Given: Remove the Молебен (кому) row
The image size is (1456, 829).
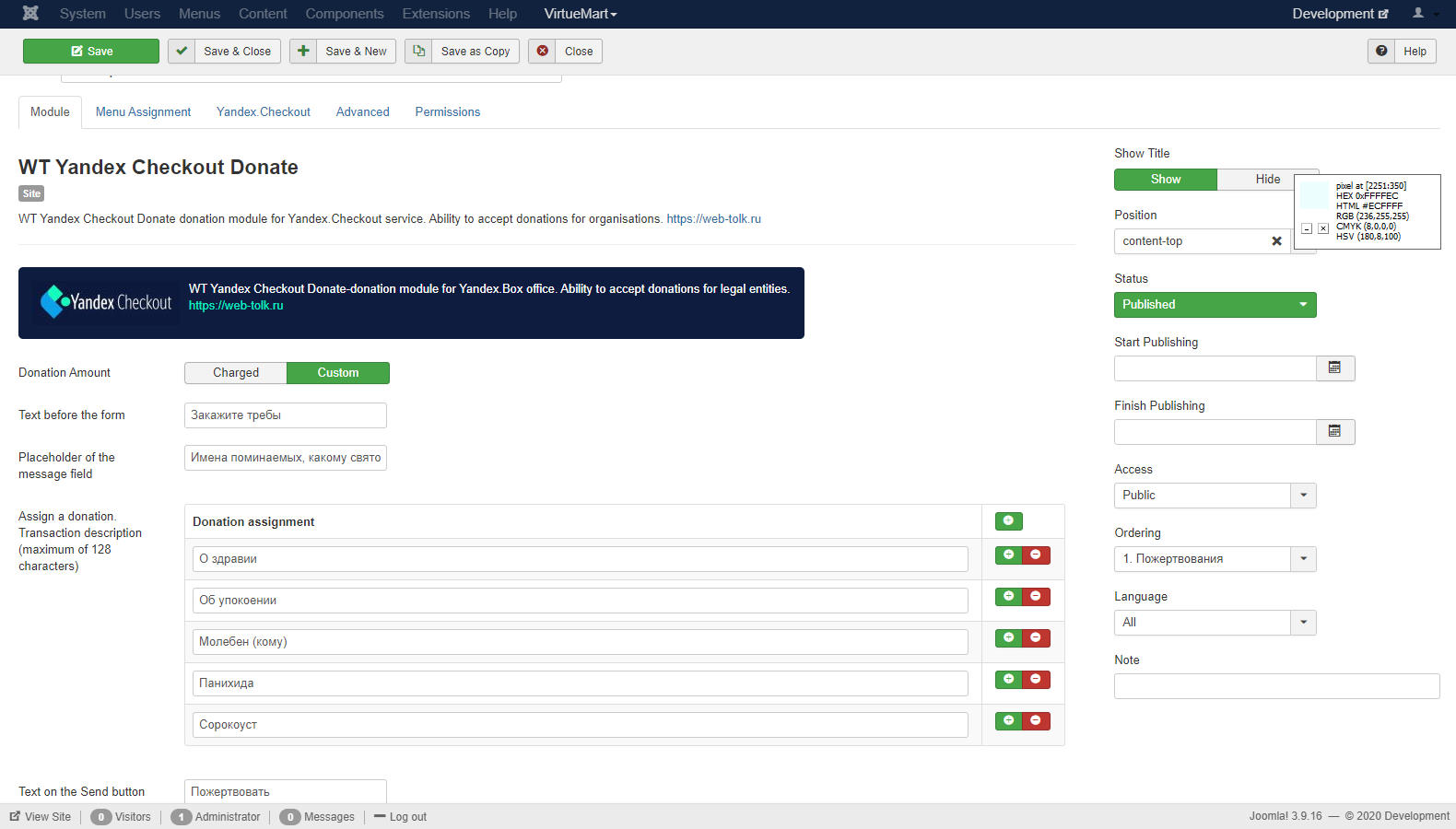Looking at the screenshot, I should point(1036,637).
